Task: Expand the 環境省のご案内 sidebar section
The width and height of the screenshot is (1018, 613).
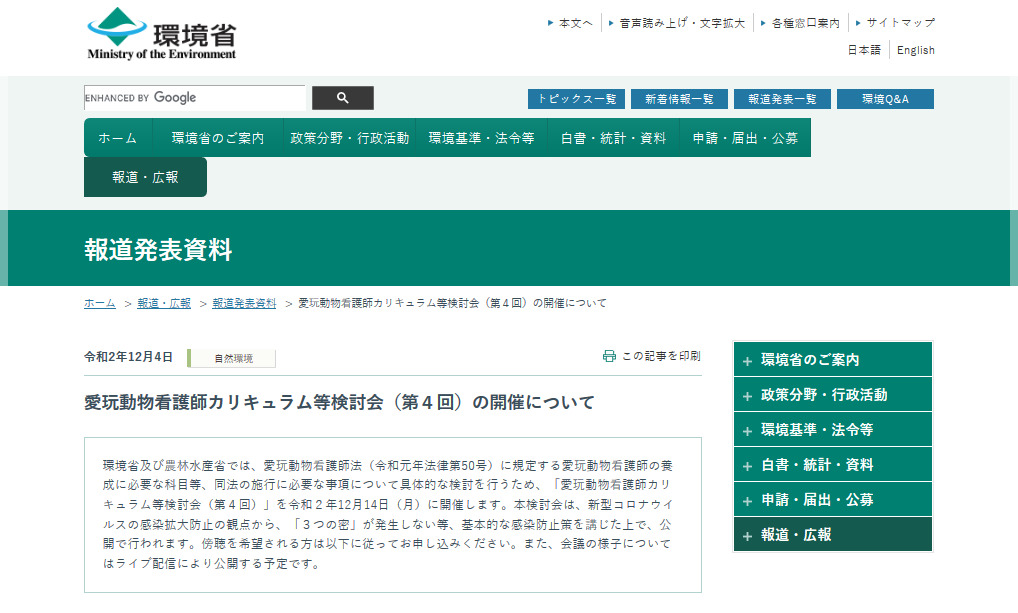Action: point(831,360)
